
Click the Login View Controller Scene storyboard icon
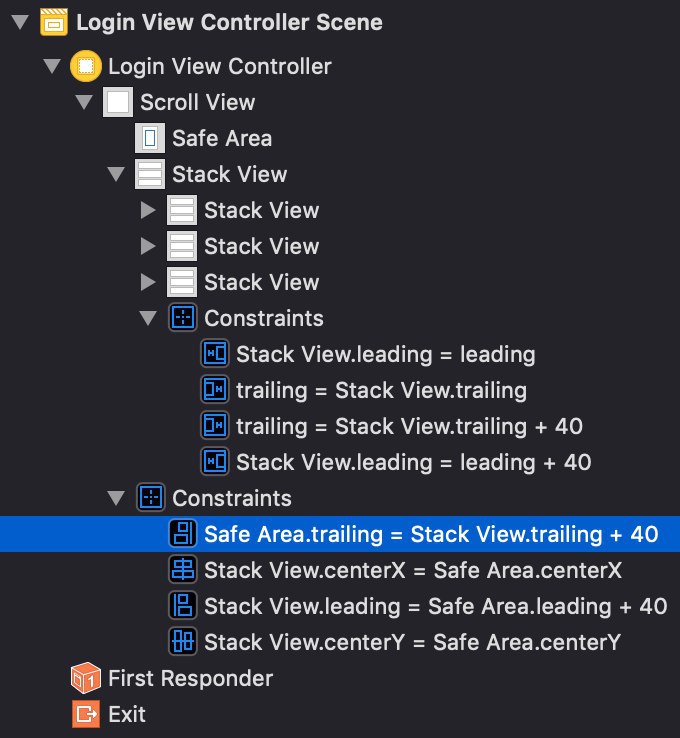53,21
